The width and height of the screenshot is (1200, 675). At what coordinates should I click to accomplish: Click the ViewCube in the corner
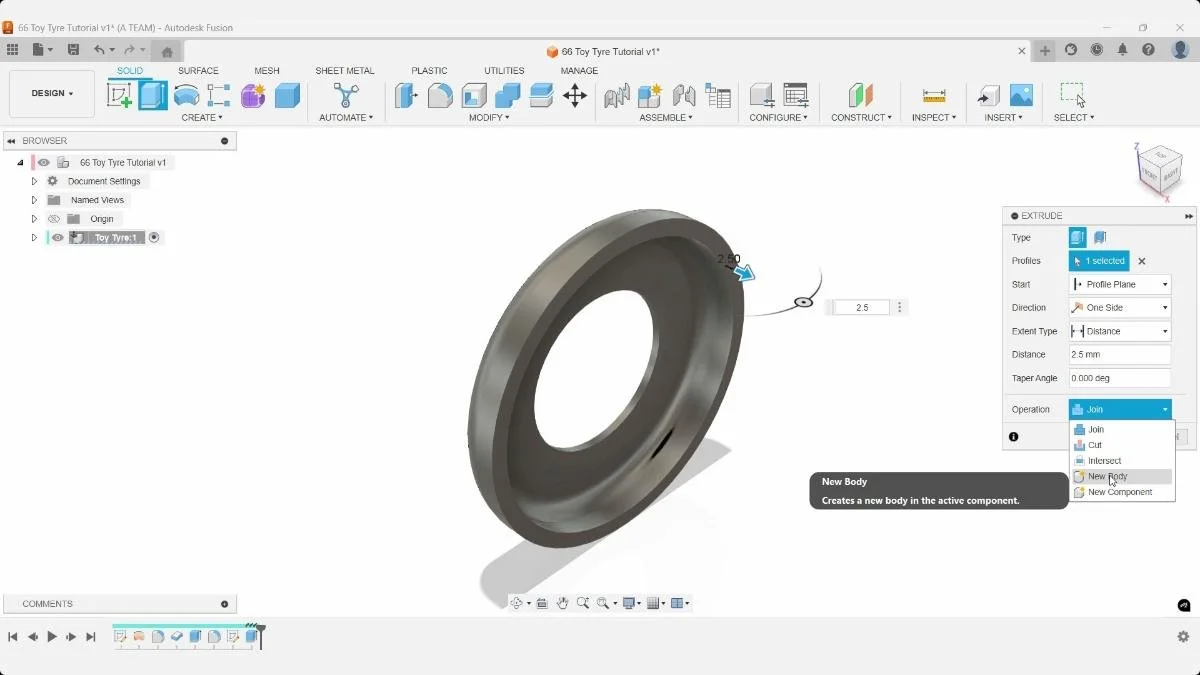tap(1160, 169)
